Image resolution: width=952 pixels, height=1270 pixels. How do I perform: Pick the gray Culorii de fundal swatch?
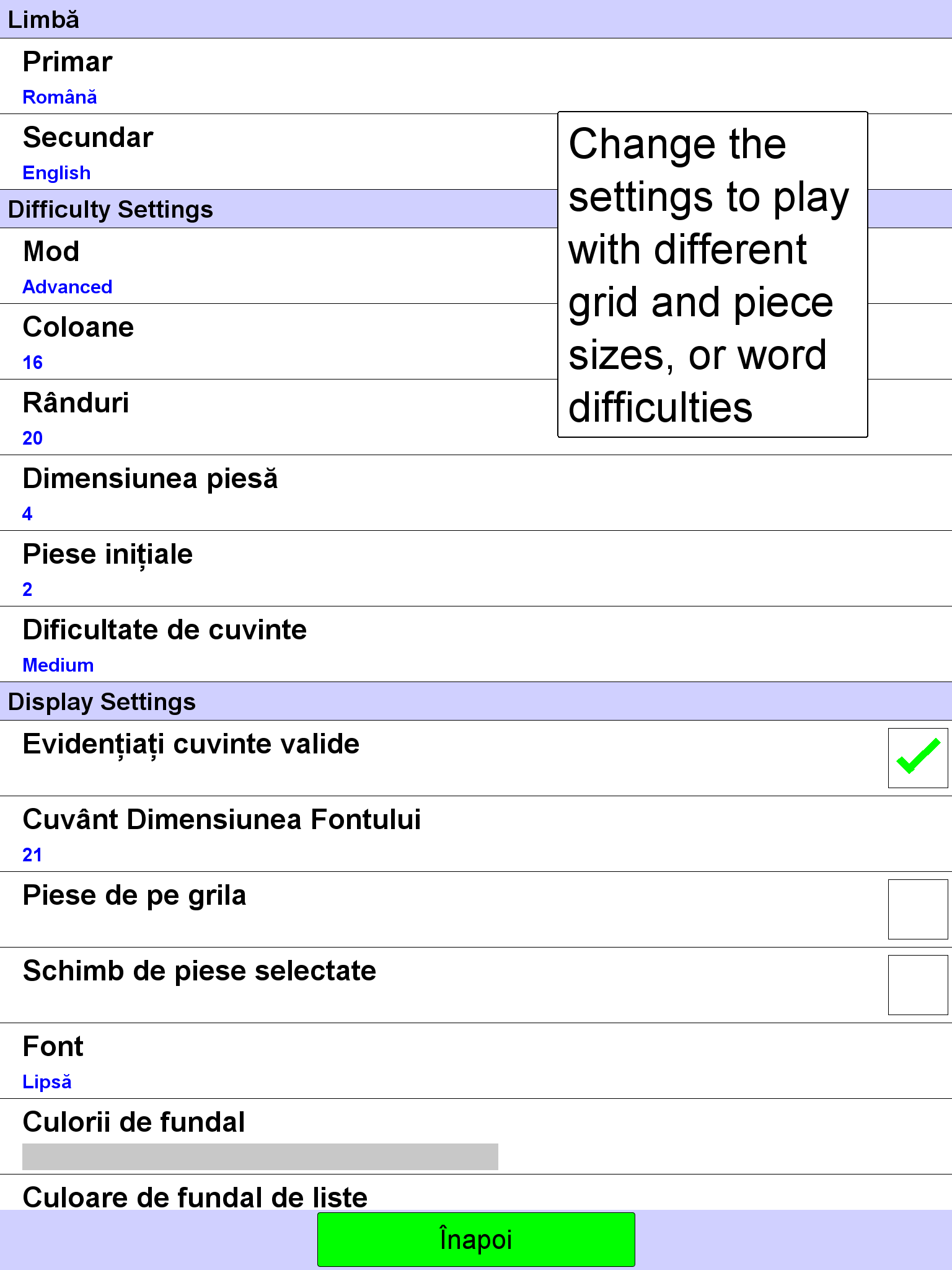pyautogui.click(x=260, y=1157)
